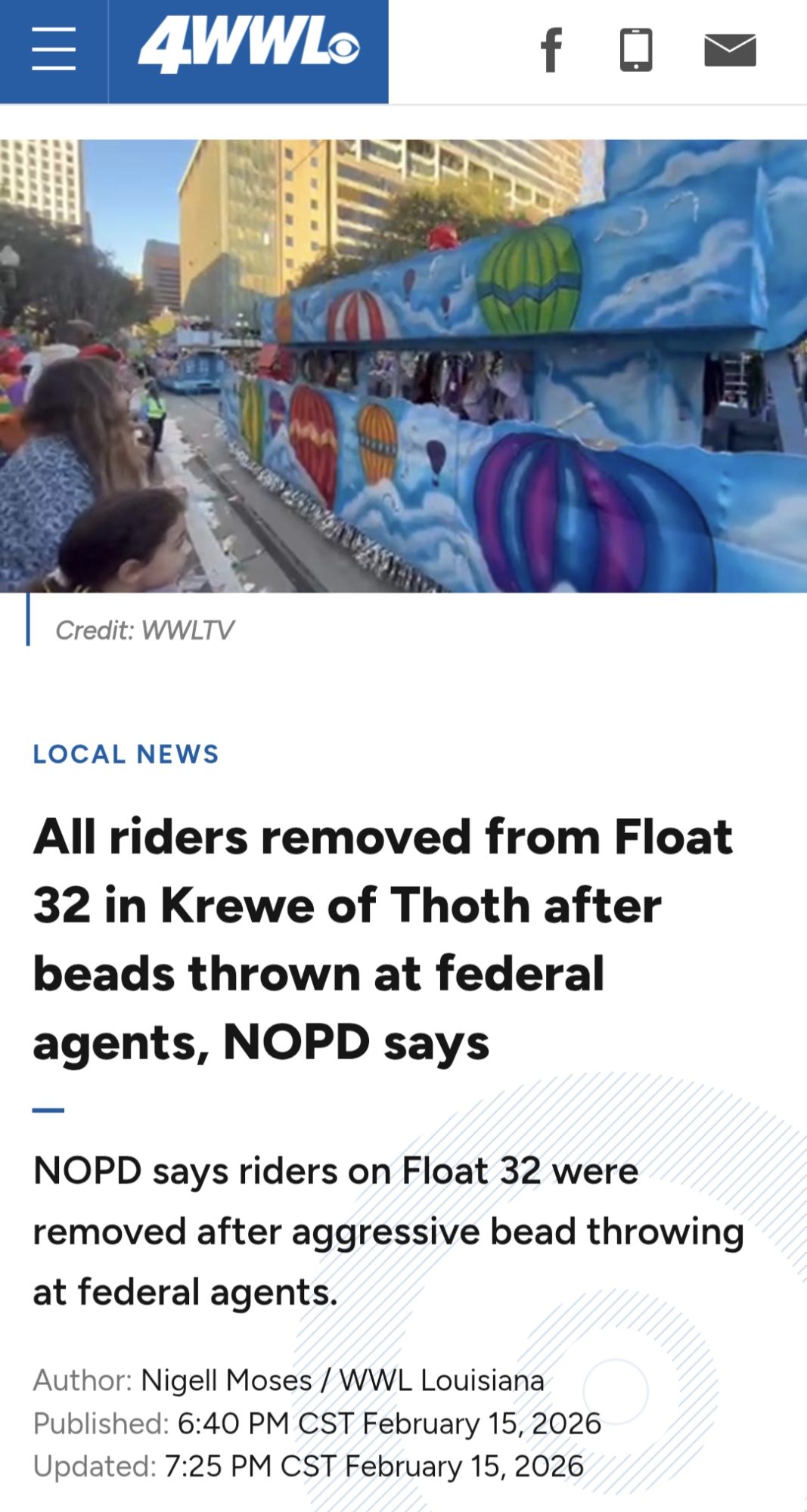Open the hamburger navigation menu

[54, 49]
